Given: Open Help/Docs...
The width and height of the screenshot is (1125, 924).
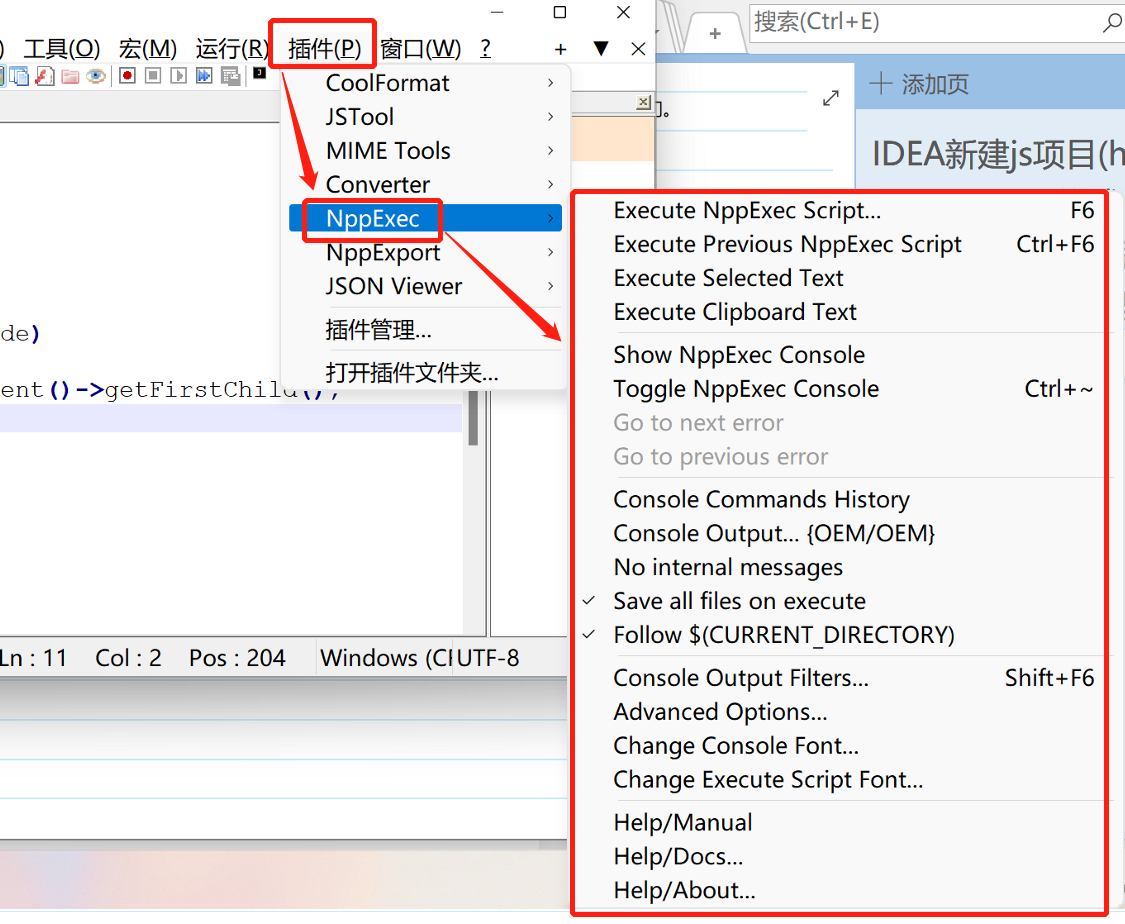Looking at the screenshot, I should click(678, 856).
